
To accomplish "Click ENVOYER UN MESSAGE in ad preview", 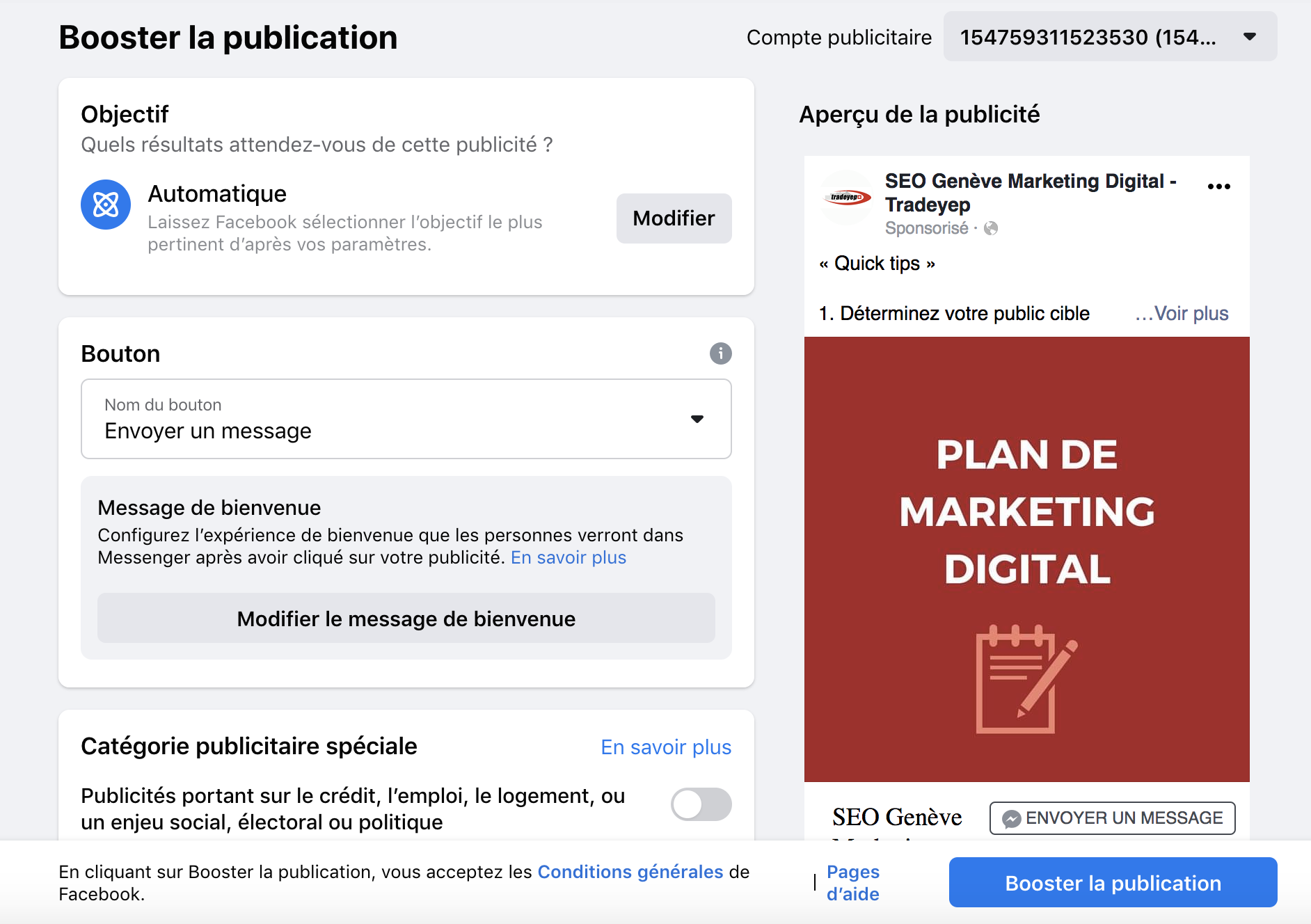I will (1112, 818).
